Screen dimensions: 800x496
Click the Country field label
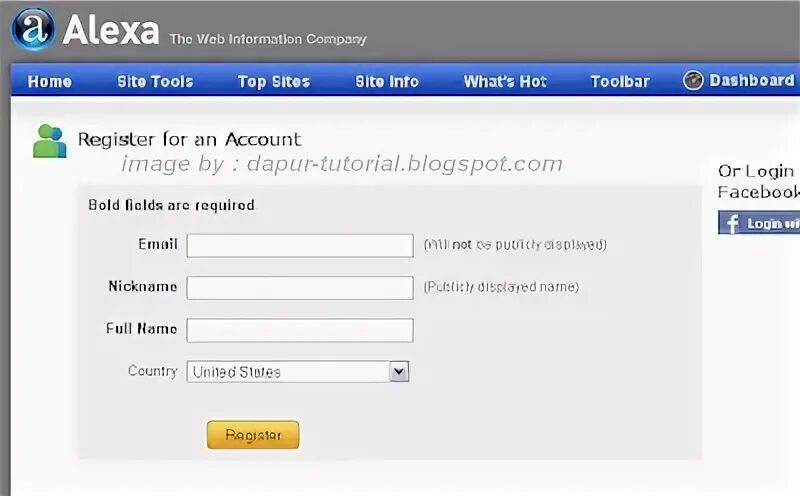coord(153,371)
